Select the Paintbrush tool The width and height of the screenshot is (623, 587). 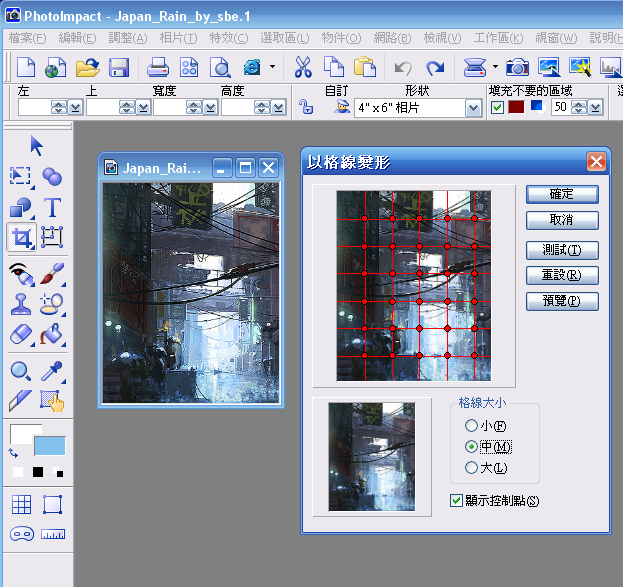(x=52, y=274)
